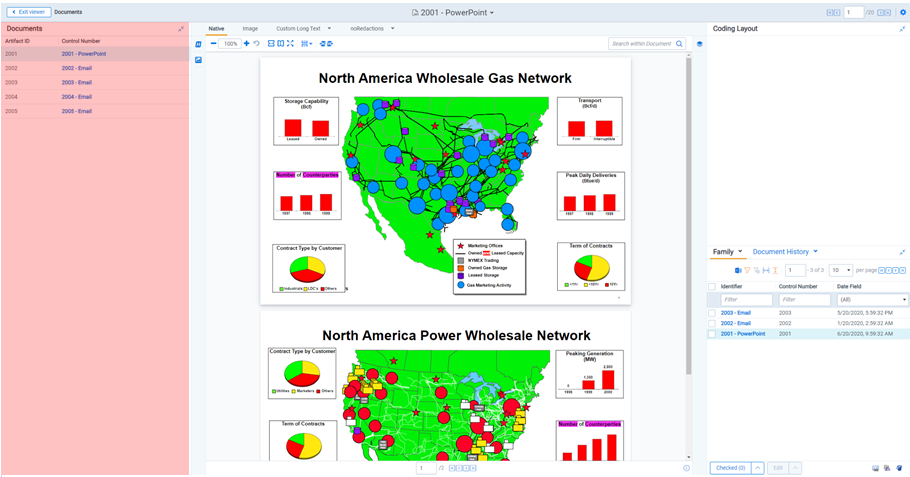
Task: Open 2003 - Email link in Family panel
Action: (x=736, y=313)
